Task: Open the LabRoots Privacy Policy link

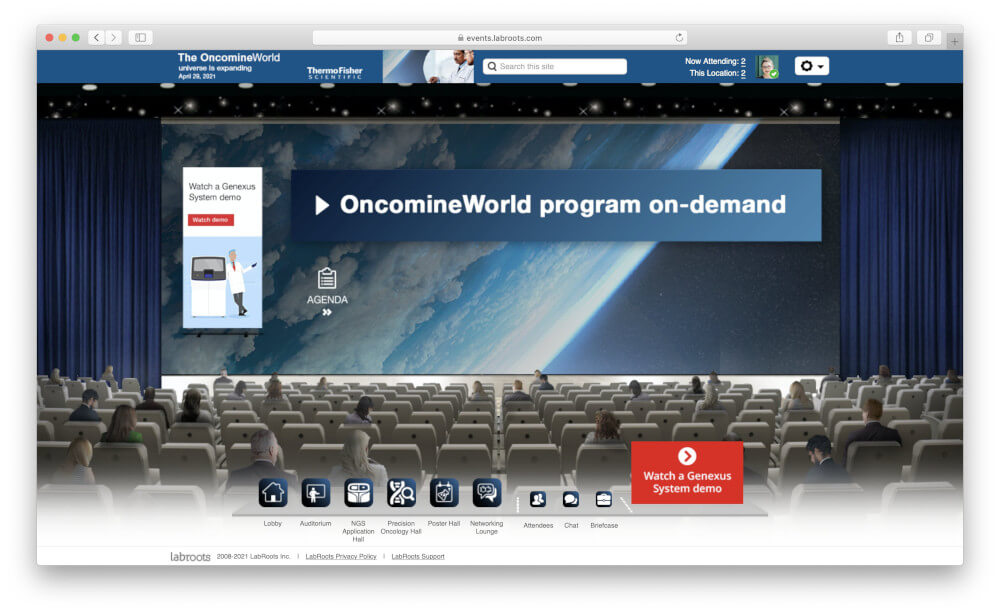Action: point(341,557)
